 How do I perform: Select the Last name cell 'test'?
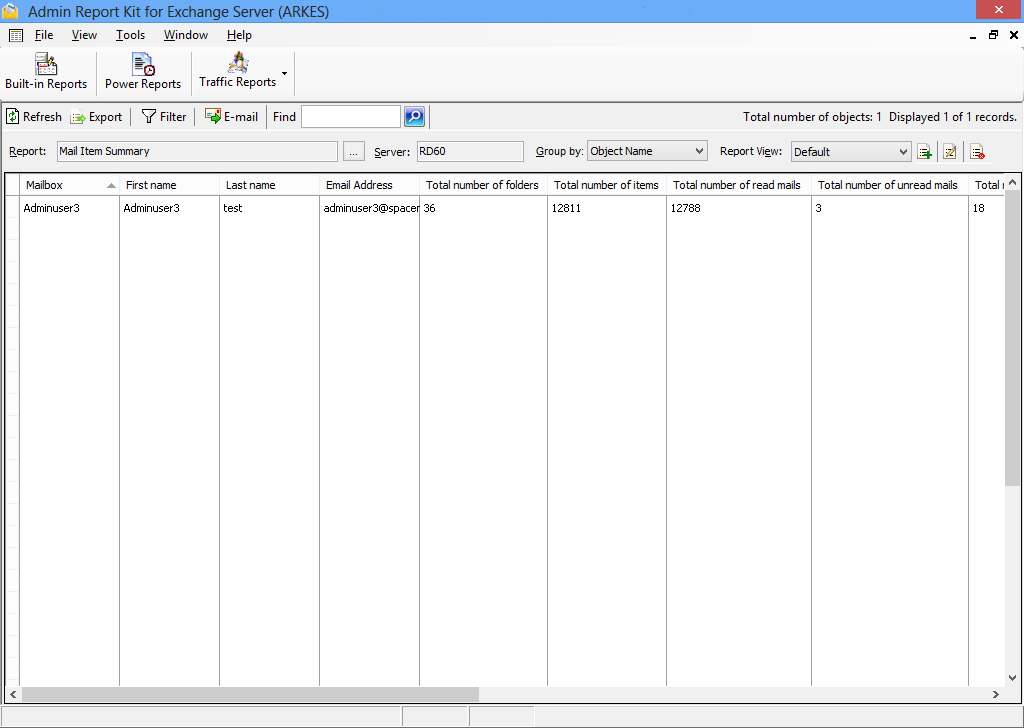point(269,208)
